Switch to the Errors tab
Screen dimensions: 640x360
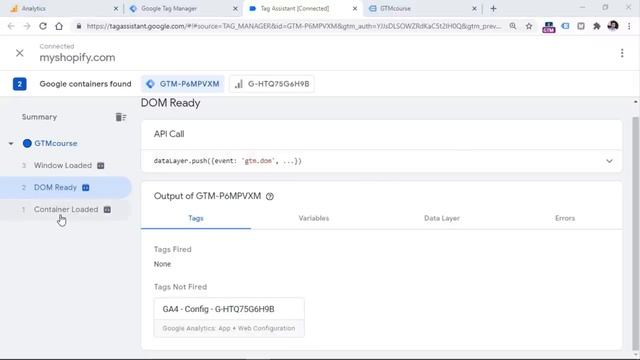tap(565, 218)
